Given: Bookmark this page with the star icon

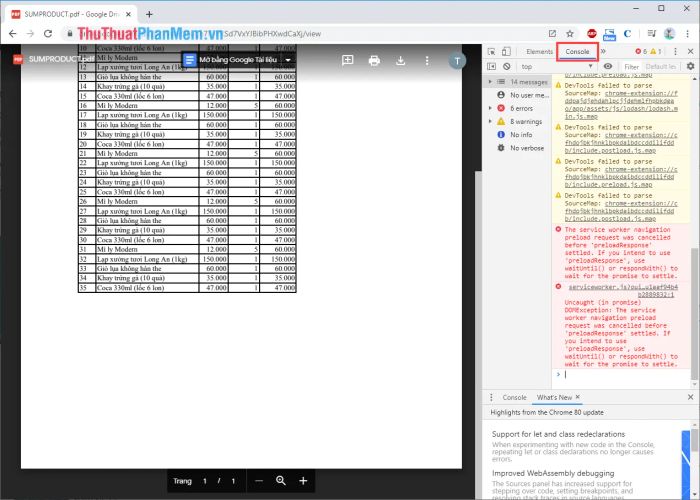Looking at the screenshot, I should click(x=570, y=33).
